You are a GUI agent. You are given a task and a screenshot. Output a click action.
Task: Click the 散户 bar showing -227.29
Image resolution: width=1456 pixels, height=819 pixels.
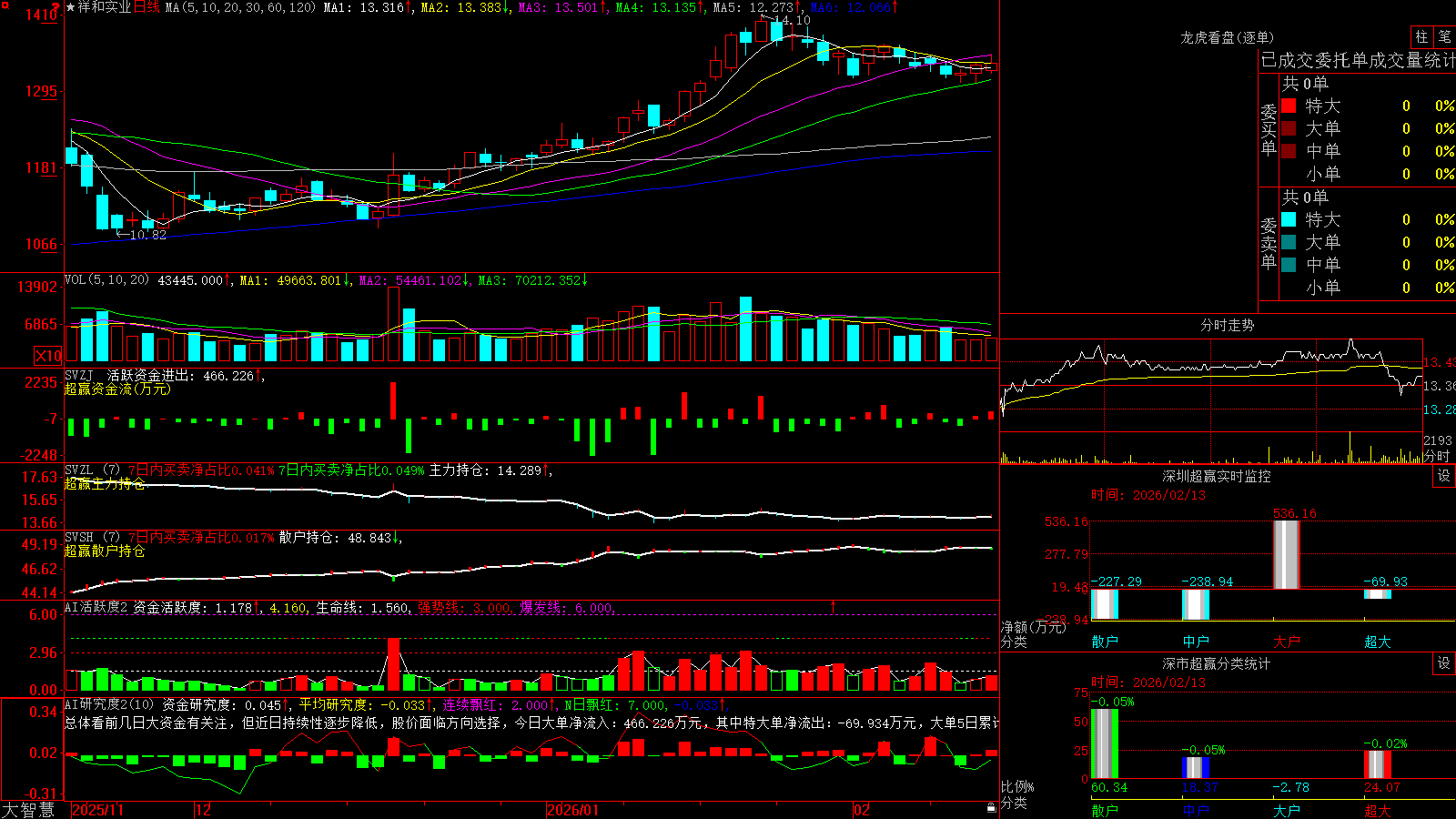pyautogui.click(x=1104, y=604)
